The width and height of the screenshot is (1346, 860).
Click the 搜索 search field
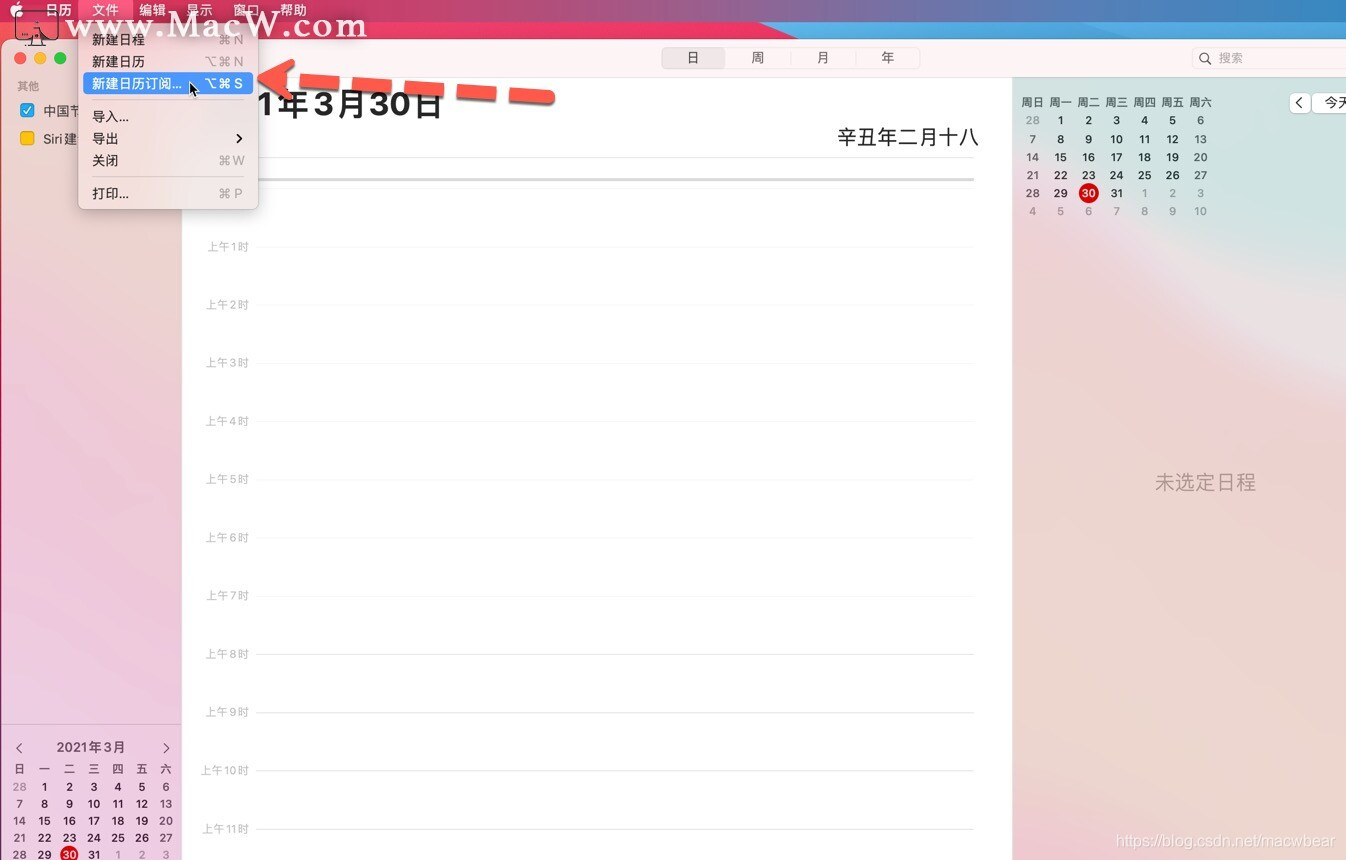click(x=1270, y=58)
